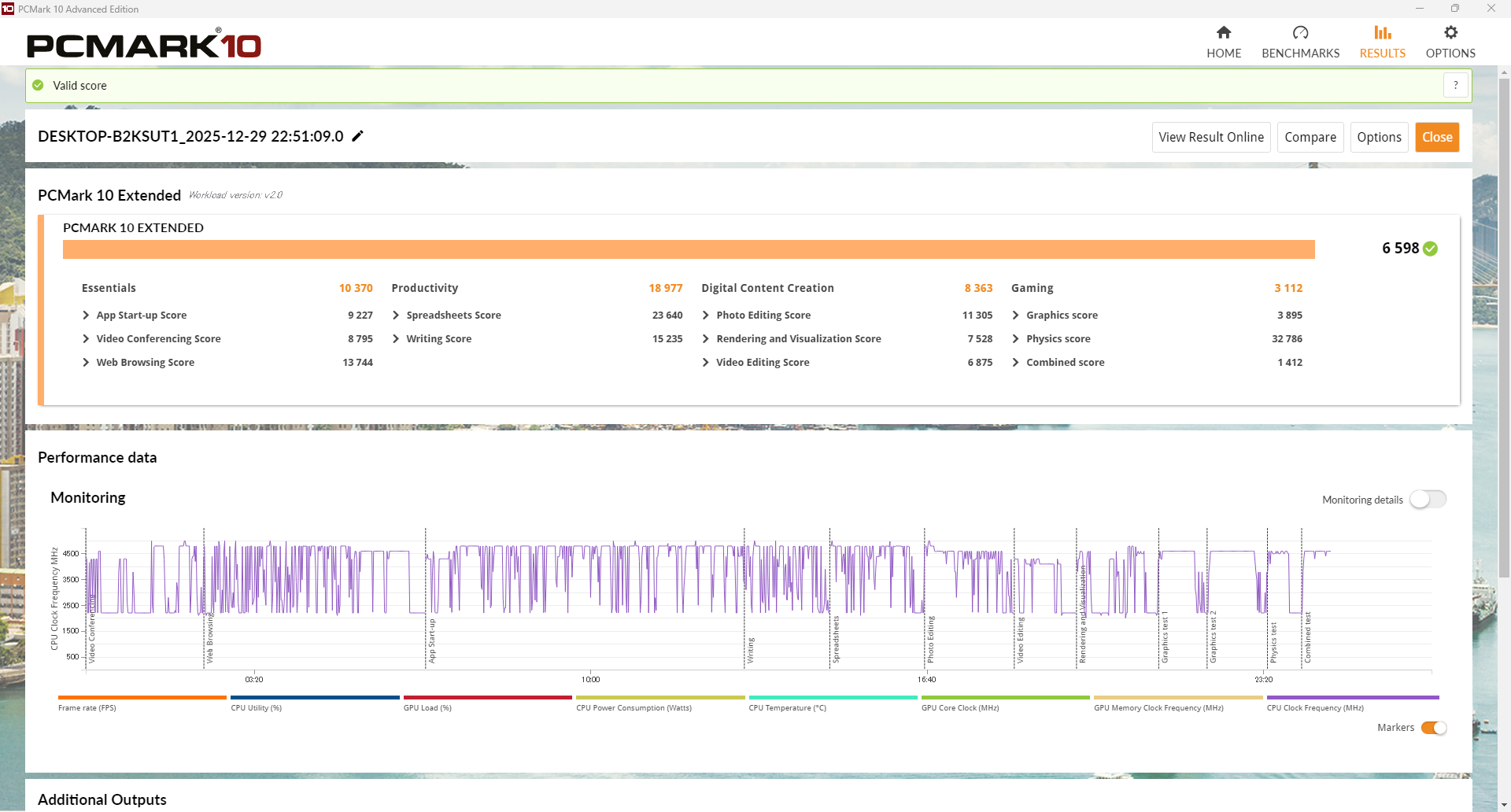The height and width of the screenshot is (812, 1511).
Task: Click the green check beside score 6 598
Action: point(1431,249)
